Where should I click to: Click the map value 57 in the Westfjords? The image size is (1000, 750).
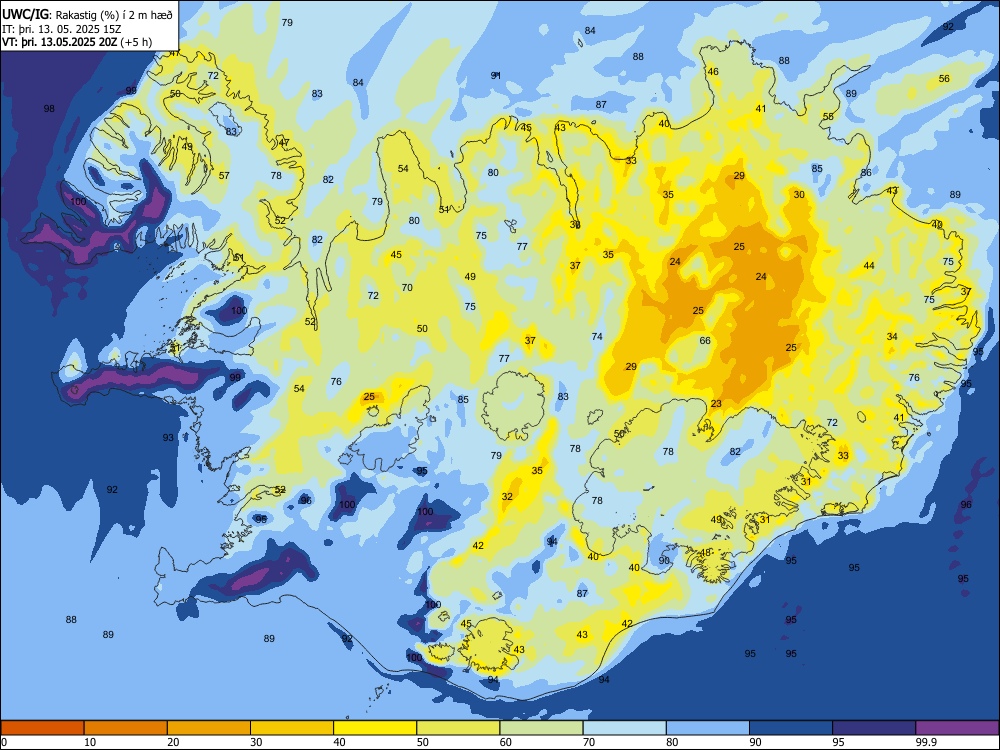pyautogui.click(x=224, y=176)
